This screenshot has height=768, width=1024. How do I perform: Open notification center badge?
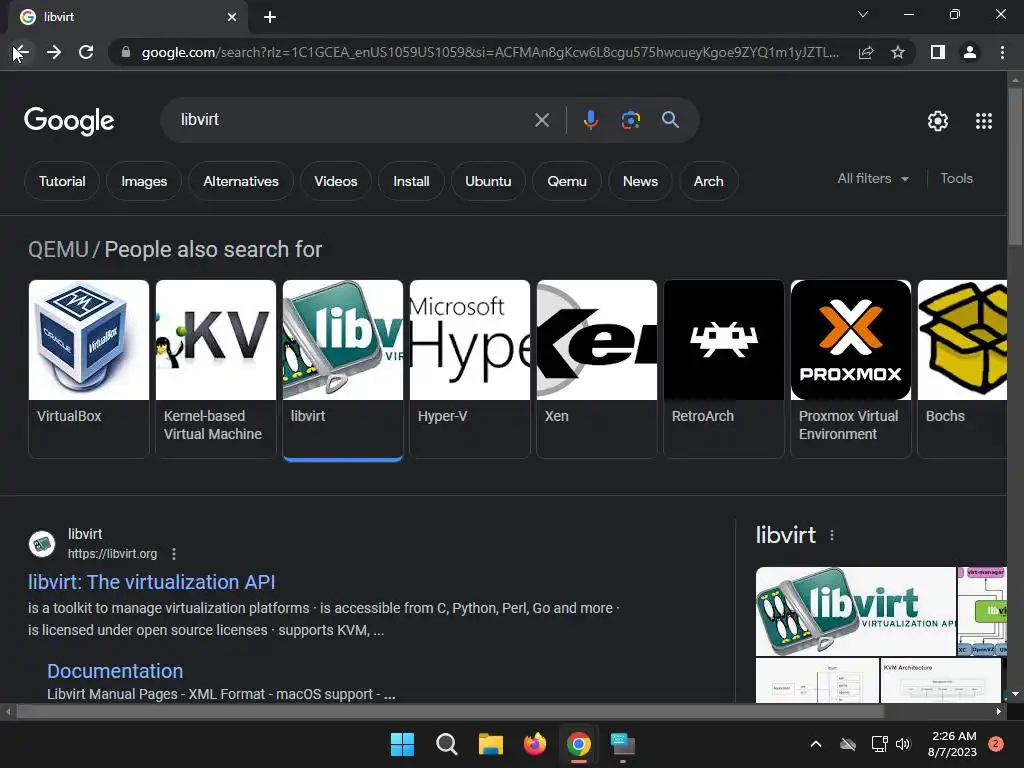coord(996,744)
